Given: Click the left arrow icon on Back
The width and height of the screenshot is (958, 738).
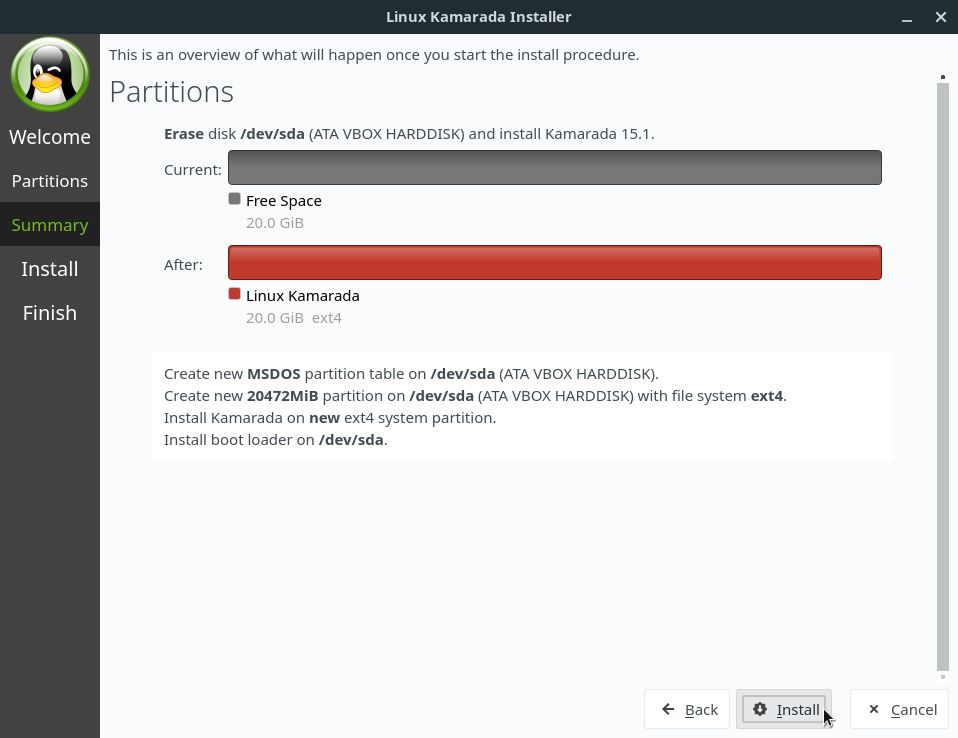Looking at the screenshot, I should pyautogui.click(x=668, y=709).
